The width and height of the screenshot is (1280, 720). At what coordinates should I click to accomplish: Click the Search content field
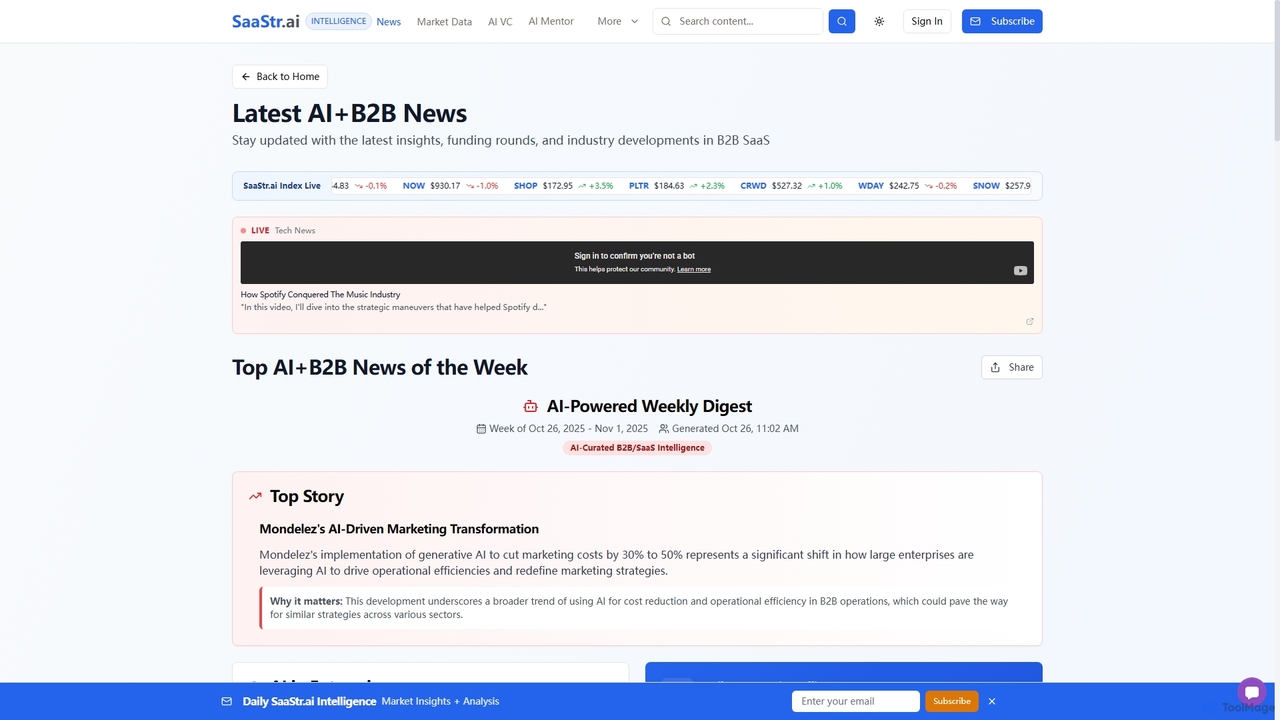(738, 21)
